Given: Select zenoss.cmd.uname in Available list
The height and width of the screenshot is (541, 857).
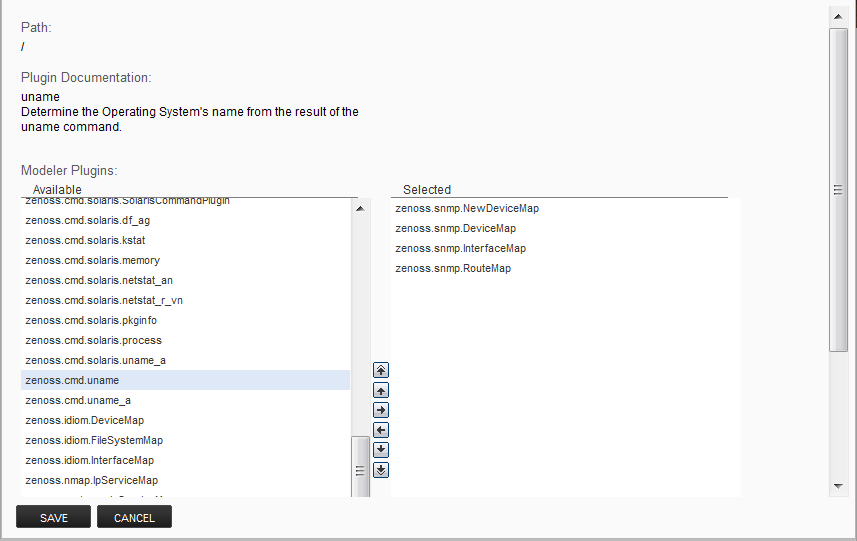Looking at the screenshot, I should pyautogui.click(x=72, y=380).
